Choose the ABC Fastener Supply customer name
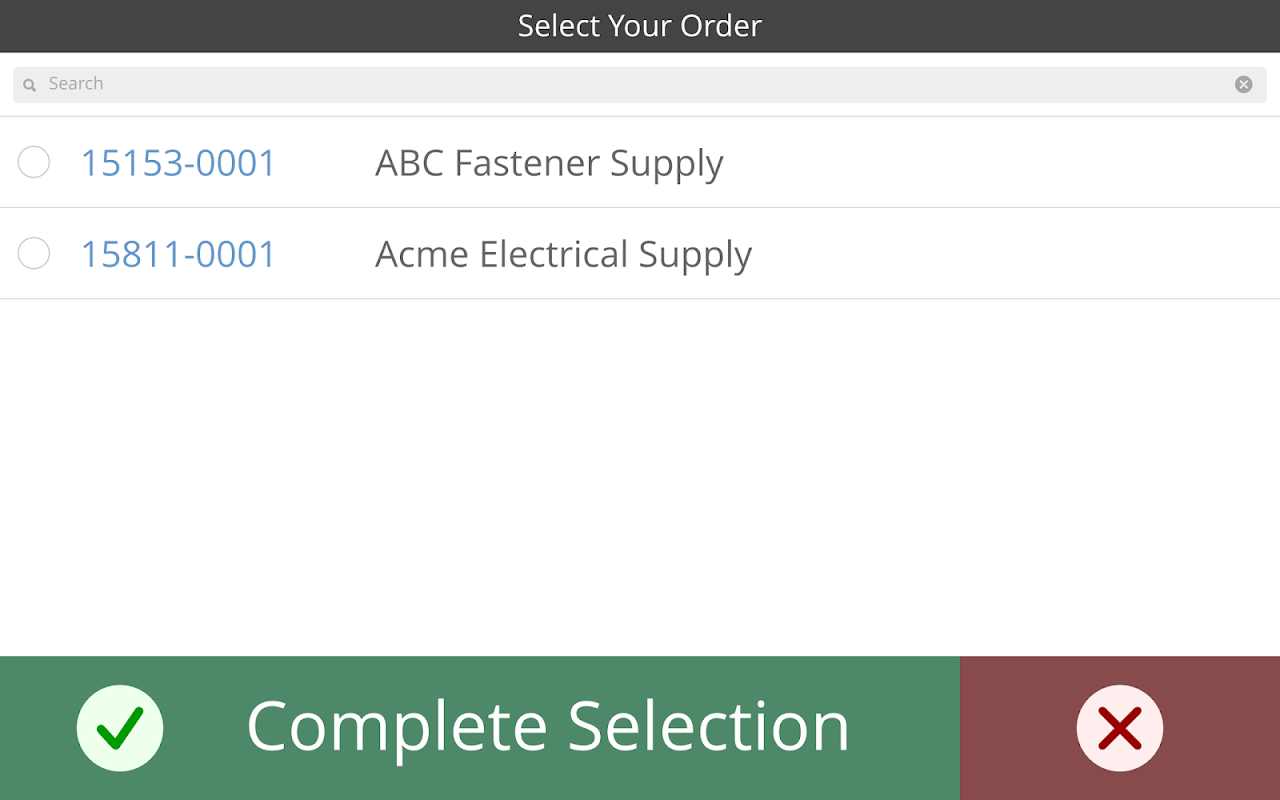 (549, 163)
